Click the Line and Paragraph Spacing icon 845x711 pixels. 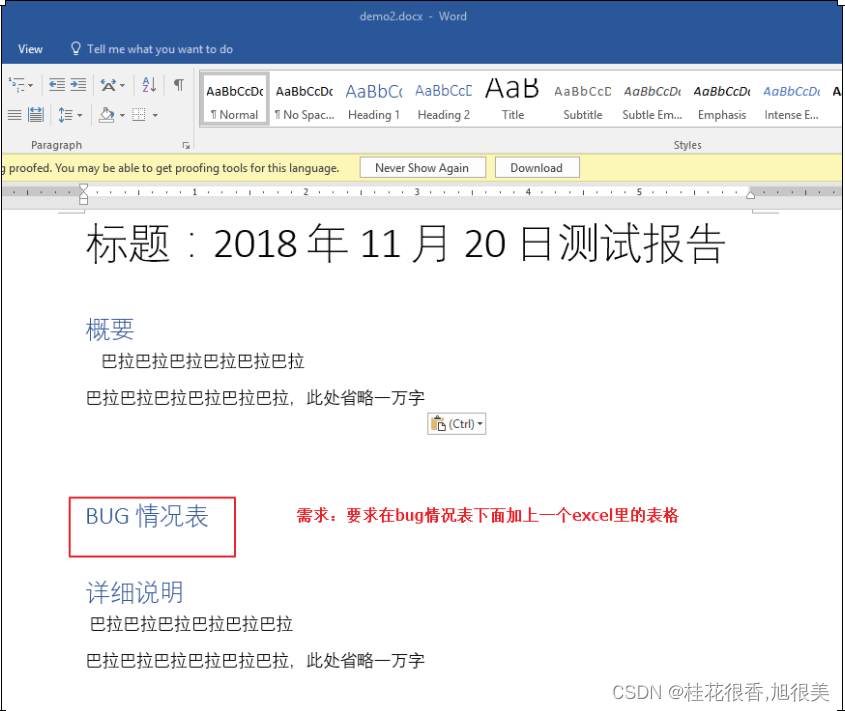pos(65,115)
